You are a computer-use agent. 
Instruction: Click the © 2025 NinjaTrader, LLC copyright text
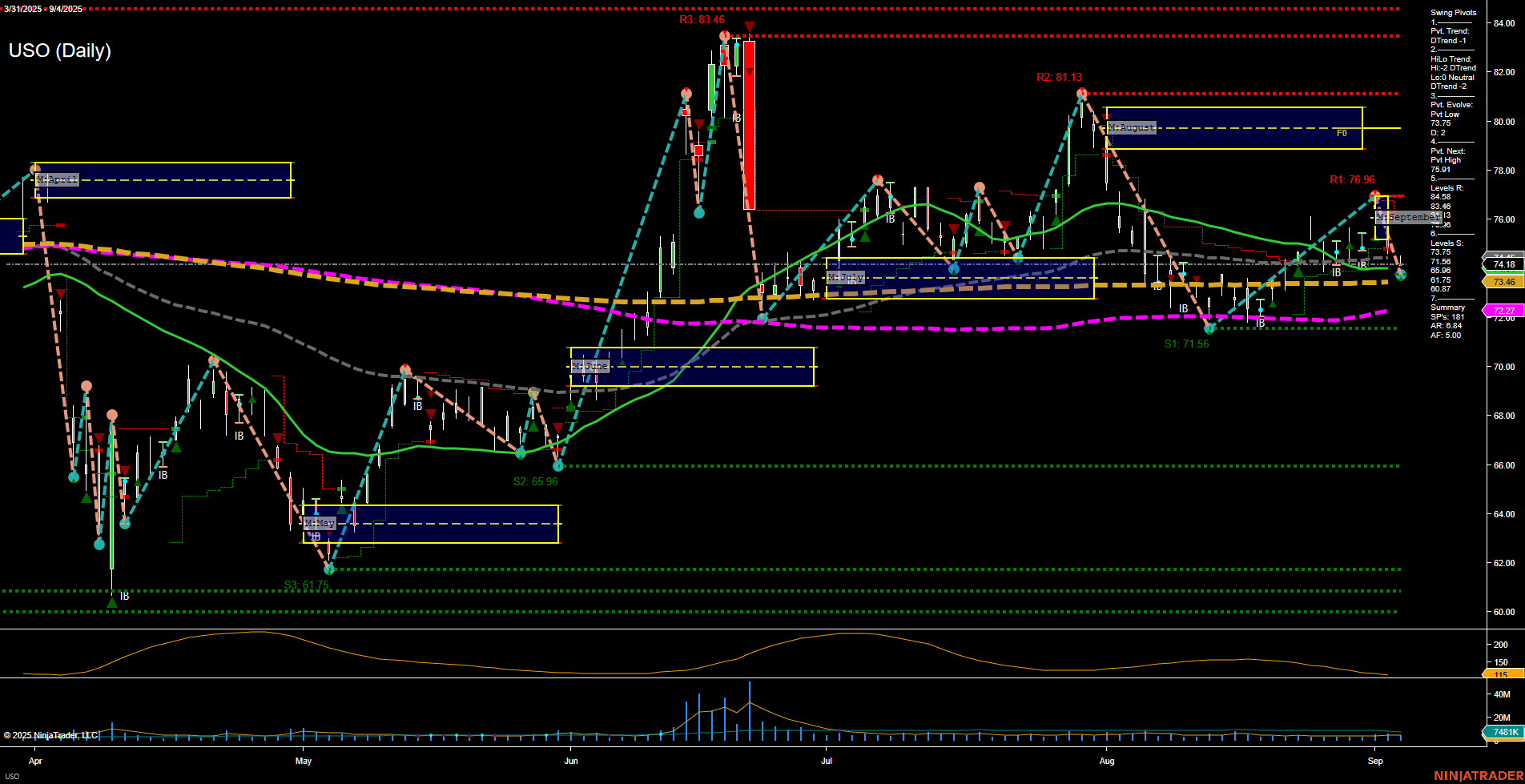(52, 734)
